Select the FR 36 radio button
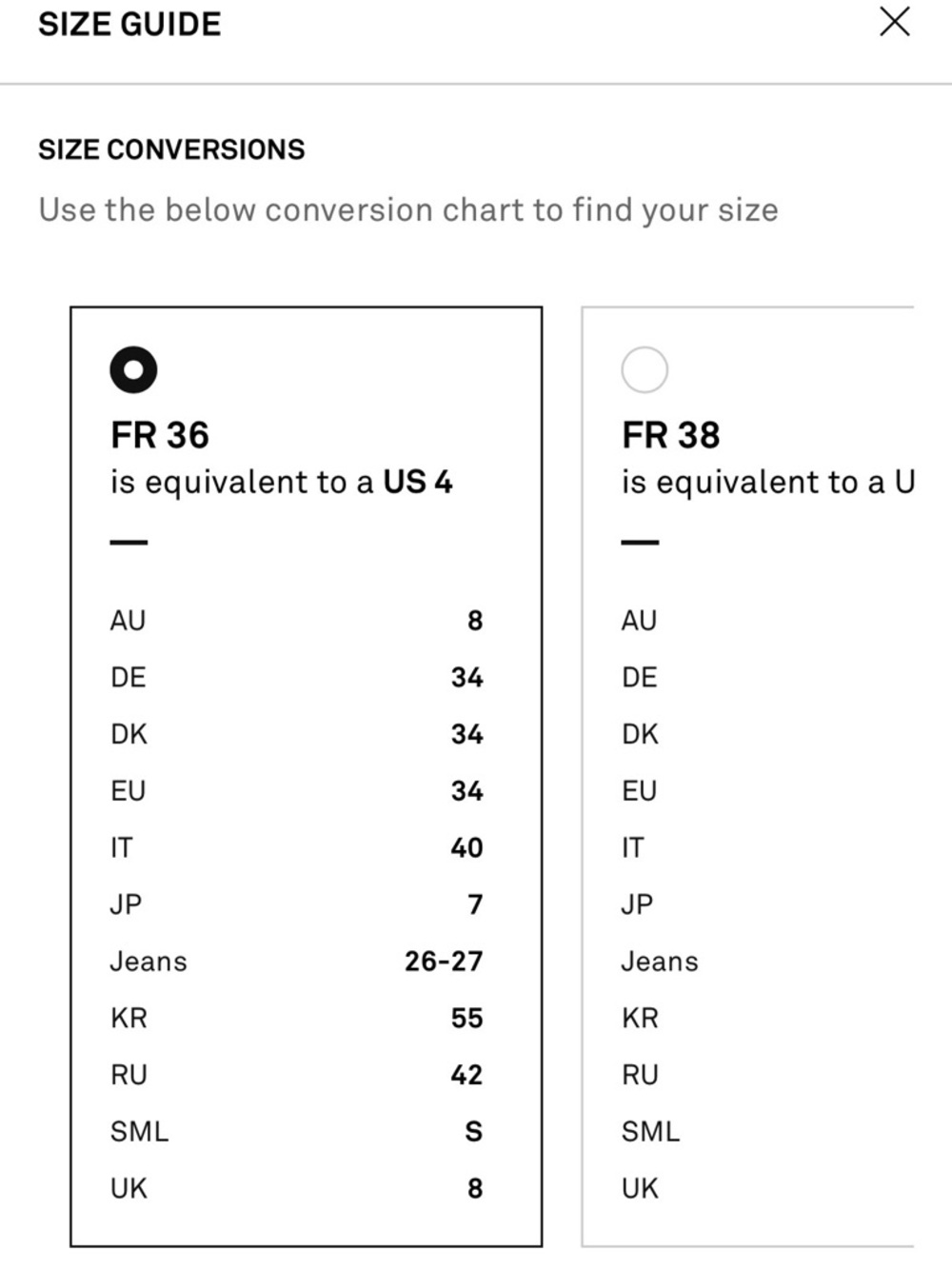The image size is (952, 1269). coord(133,369)
